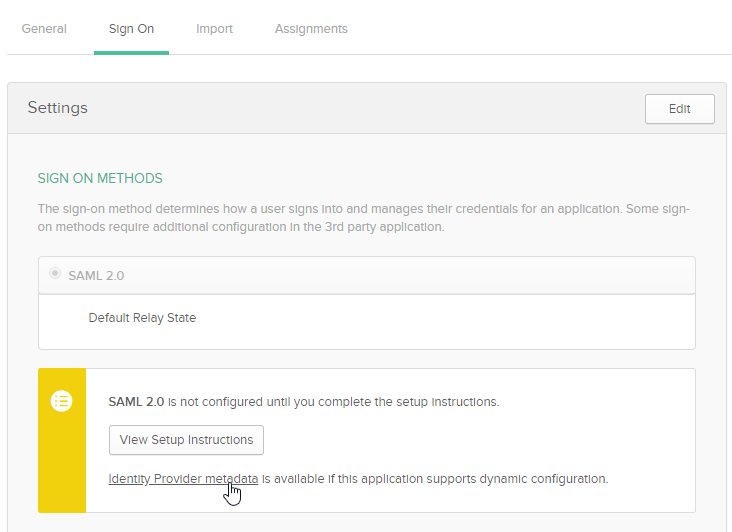
Task: Click the Default Relay State label
Action: point(142,318)
